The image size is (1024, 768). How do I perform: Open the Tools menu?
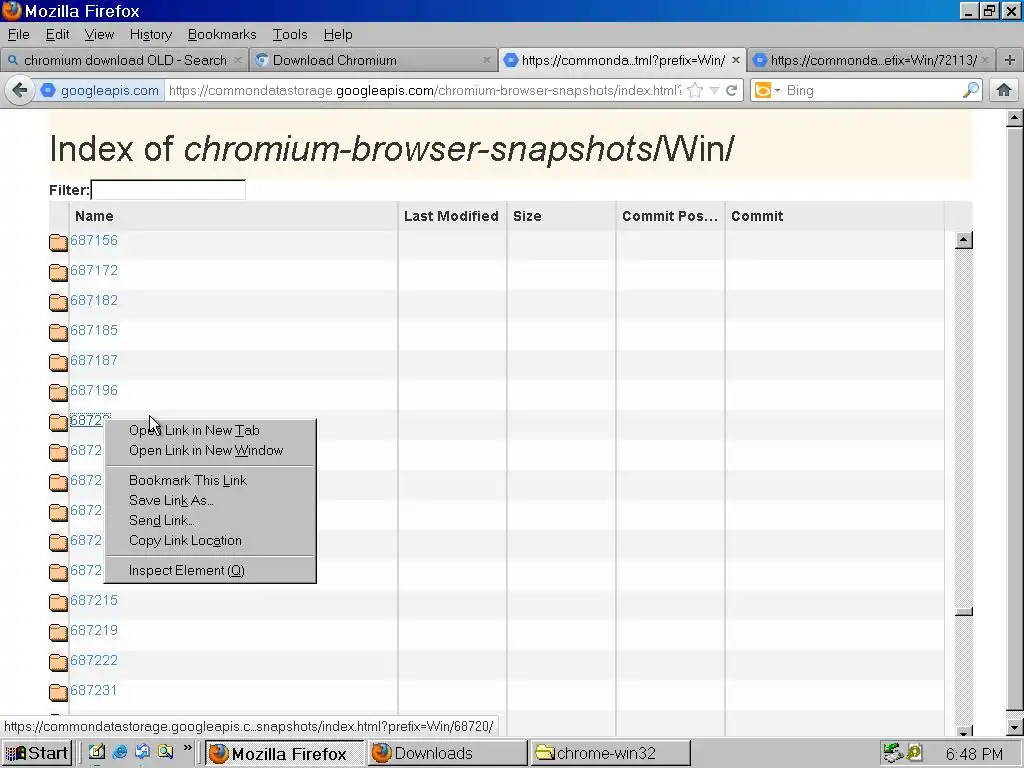click(x=290, y=35)
